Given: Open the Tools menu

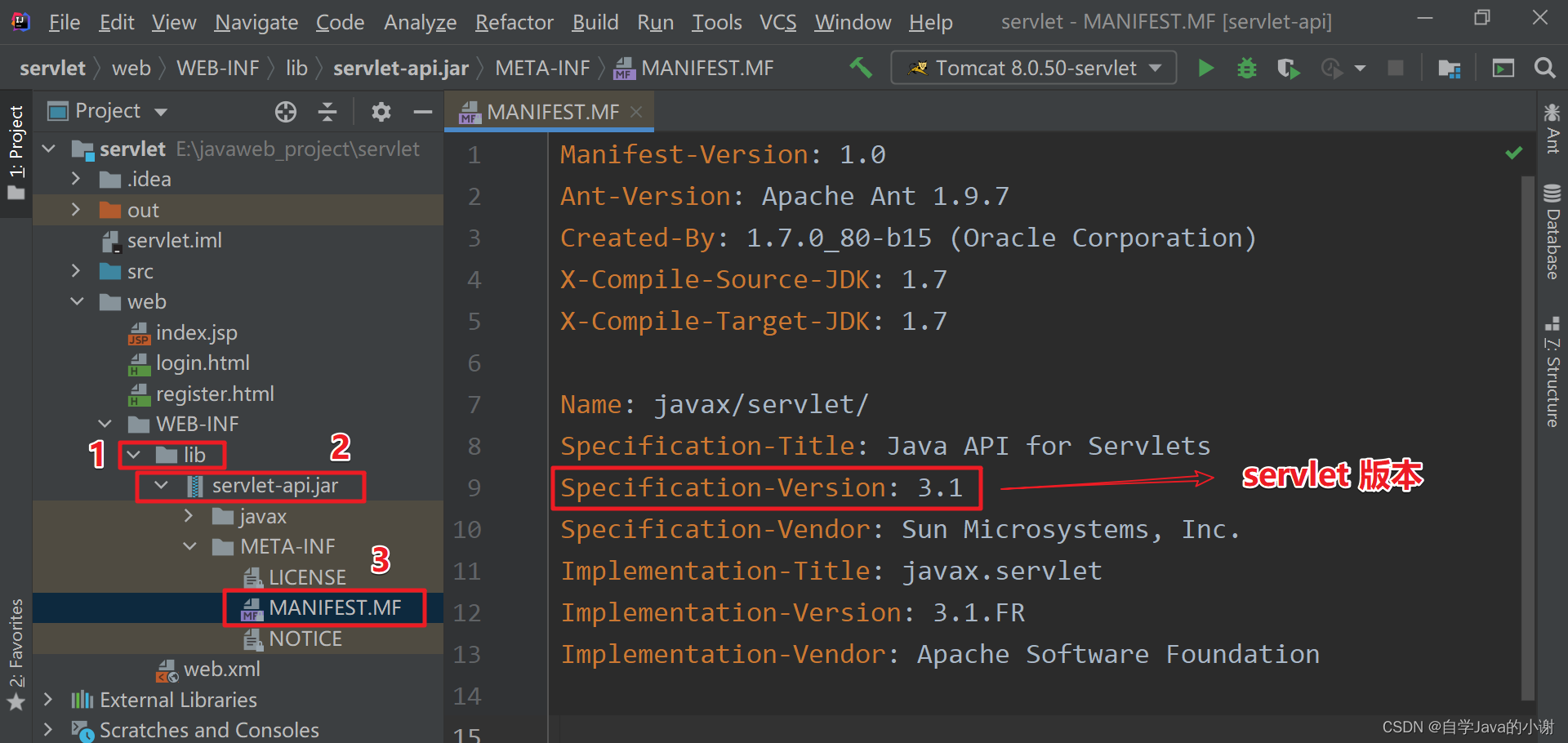Looking at the screenshot, I should (716, 22).
